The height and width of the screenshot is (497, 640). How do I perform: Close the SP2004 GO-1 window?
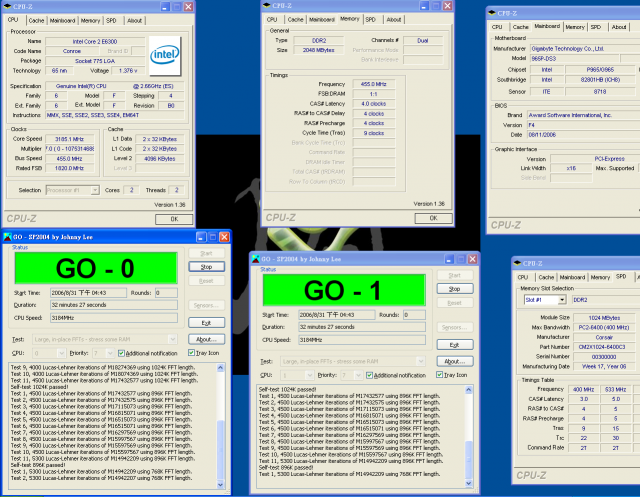[473, 259]
